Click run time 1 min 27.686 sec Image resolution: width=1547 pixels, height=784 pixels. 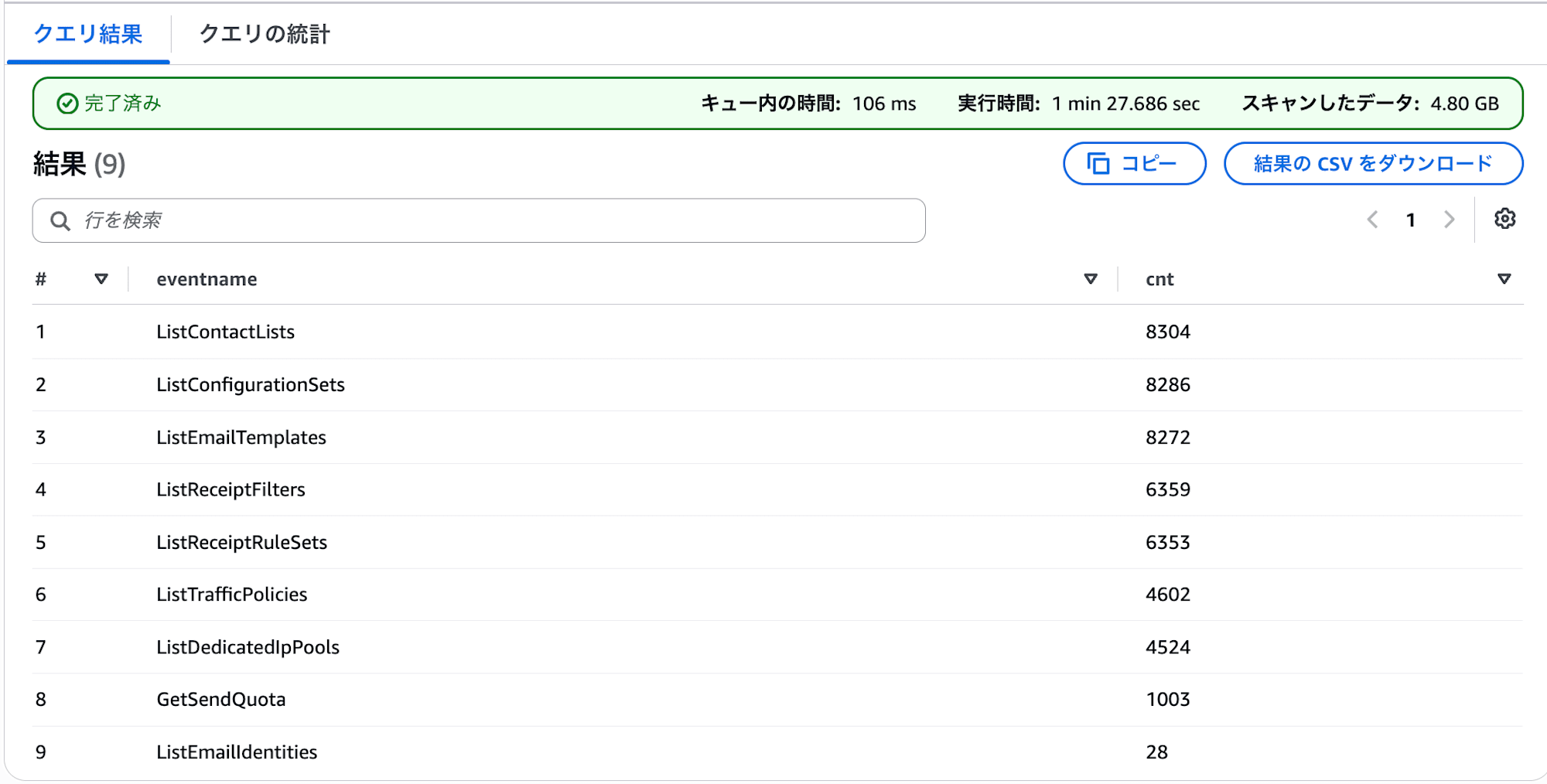[x=1125, y=104]
